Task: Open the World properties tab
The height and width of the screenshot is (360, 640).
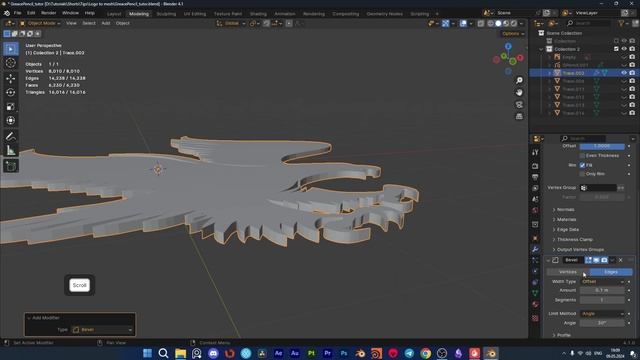Action: point(536,210)
